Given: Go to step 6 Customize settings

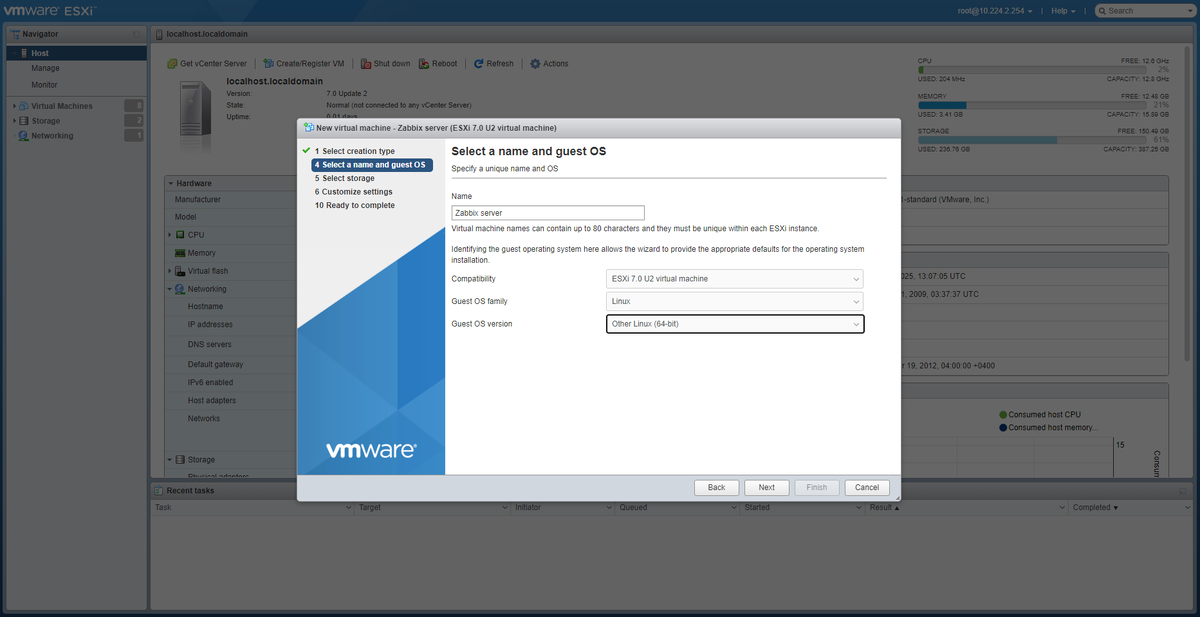Looking at the screenshot, I should tap(353, 192).
